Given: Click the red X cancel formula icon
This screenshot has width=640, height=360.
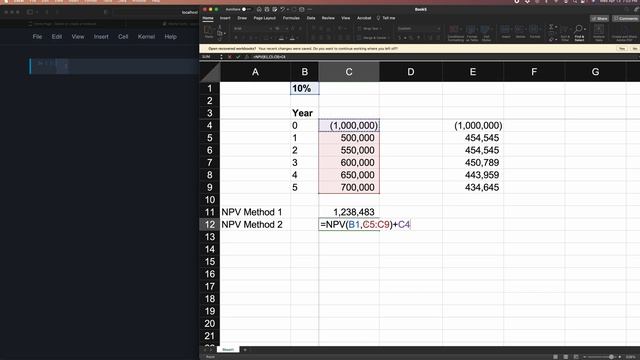Looking at the screenshot, I should [x=230, y=57].
